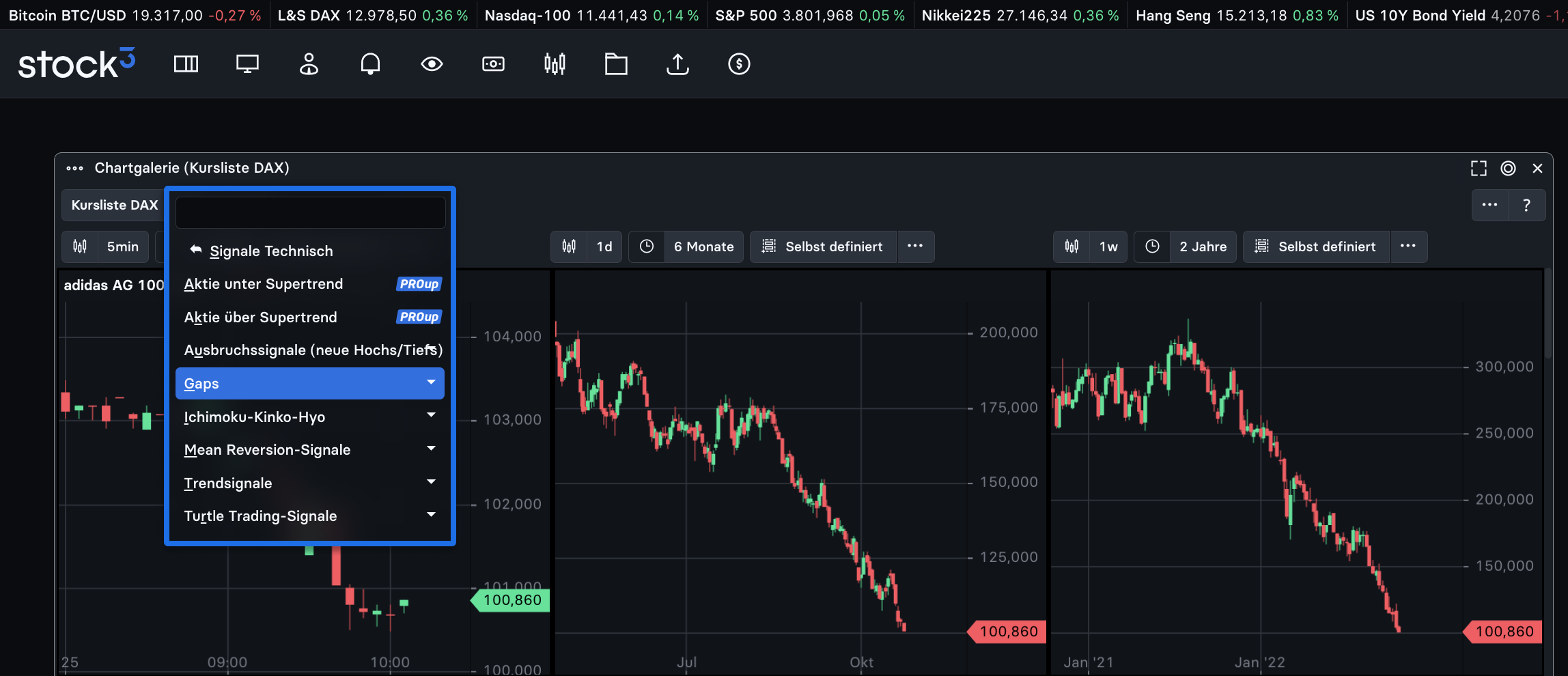Open the desktop monitor icon in top toolbar
The height and width of the screenshot is (676, 1568).
(x=247, y=64)
